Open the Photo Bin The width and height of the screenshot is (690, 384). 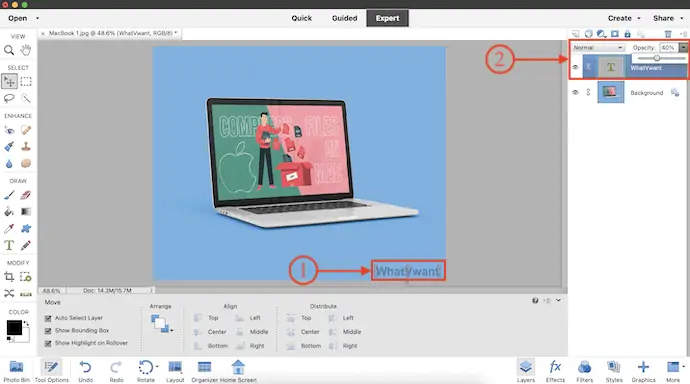pyautogui.click(x=16, y=371)
